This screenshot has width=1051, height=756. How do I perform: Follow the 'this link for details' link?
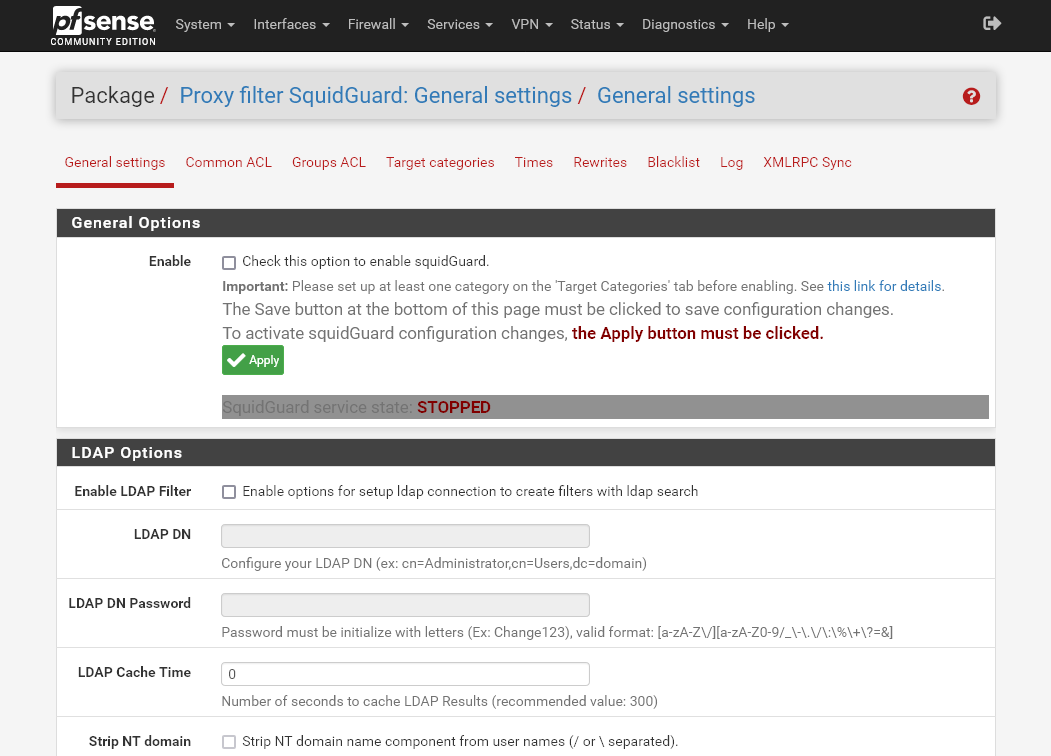(x=884, y=286)
